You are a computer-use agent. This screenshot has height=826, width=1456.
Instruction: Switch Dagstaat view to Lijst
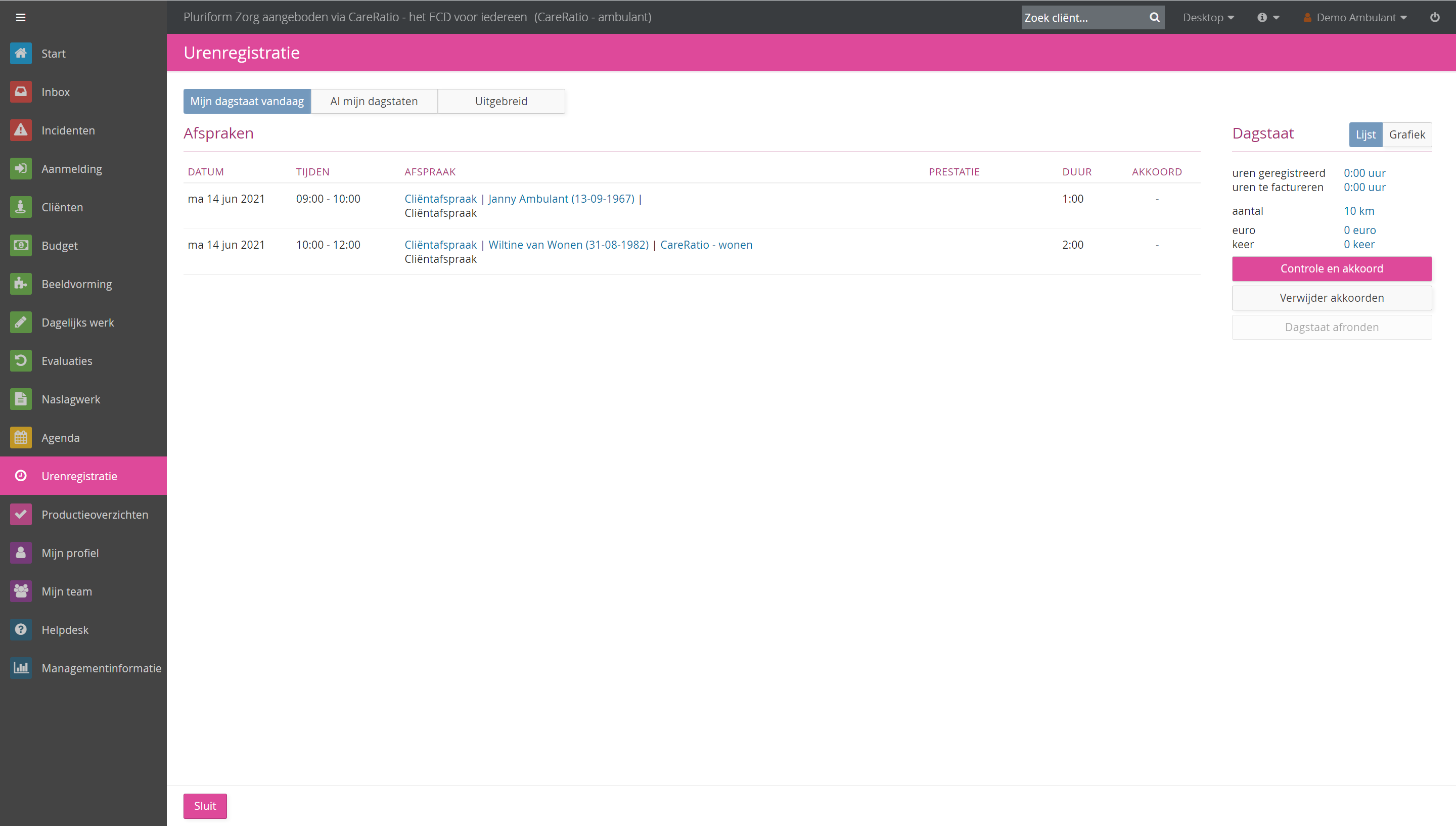(1365, 135)
